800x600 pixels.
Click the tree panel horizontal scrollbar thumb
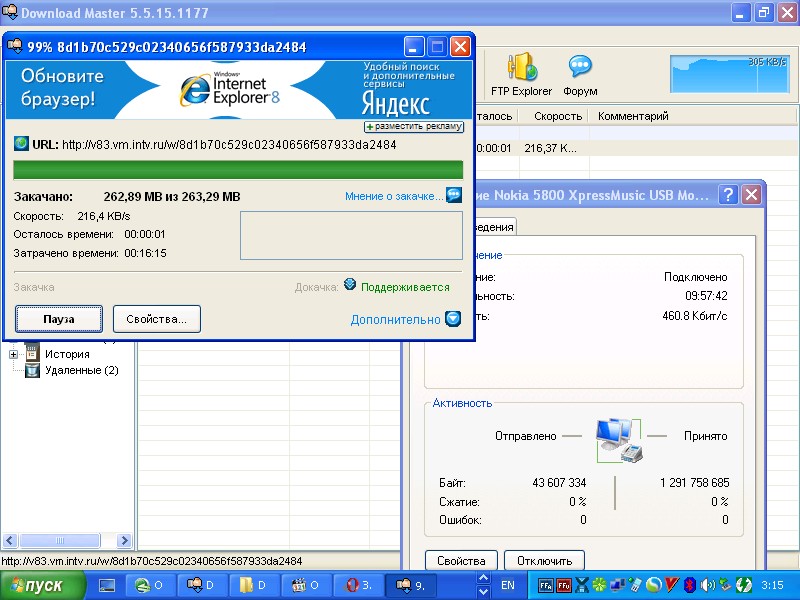pos(59,540)
